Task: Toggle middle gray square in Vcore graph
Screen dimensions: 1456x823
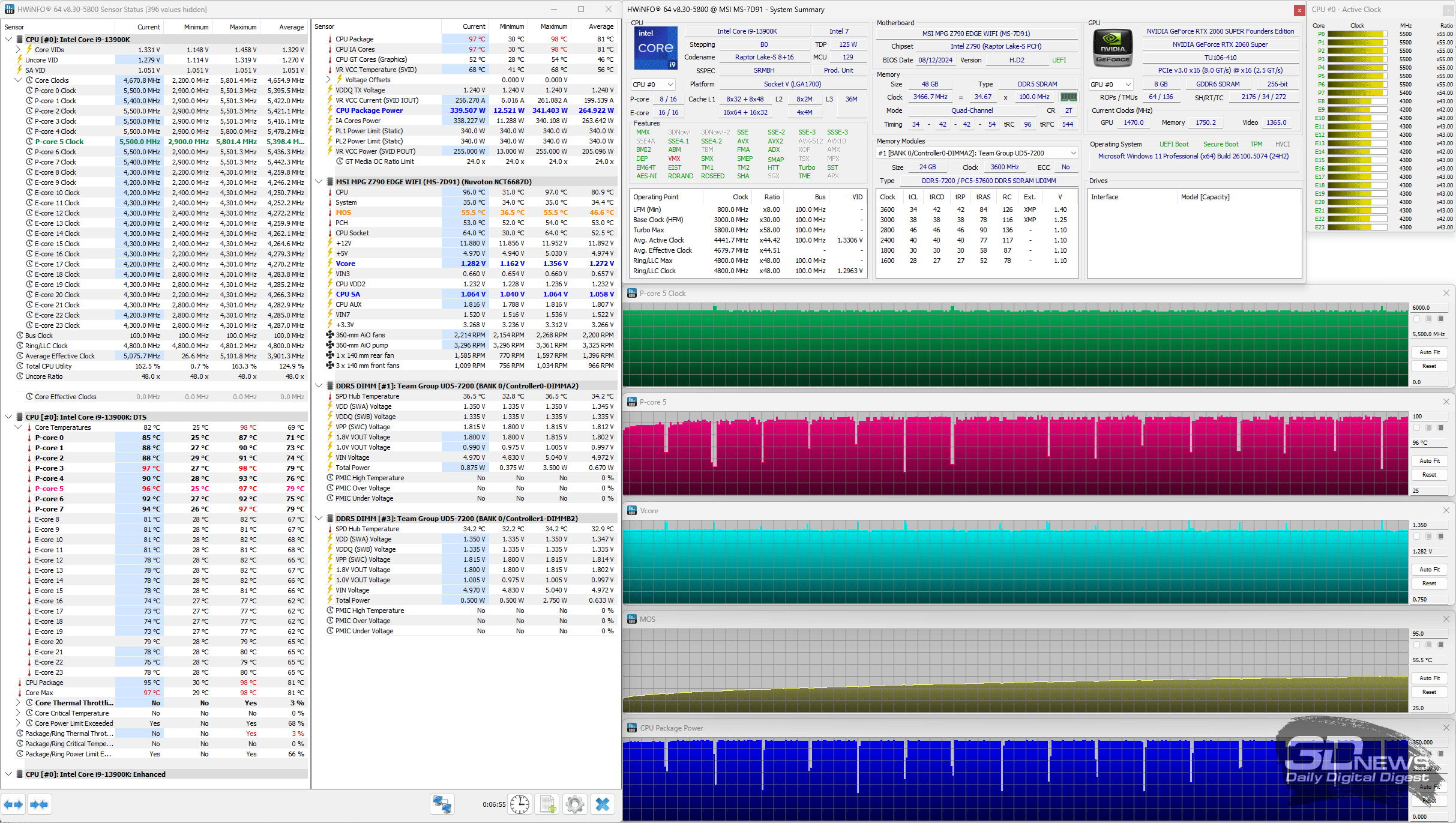Action: tap(1429, 536)
